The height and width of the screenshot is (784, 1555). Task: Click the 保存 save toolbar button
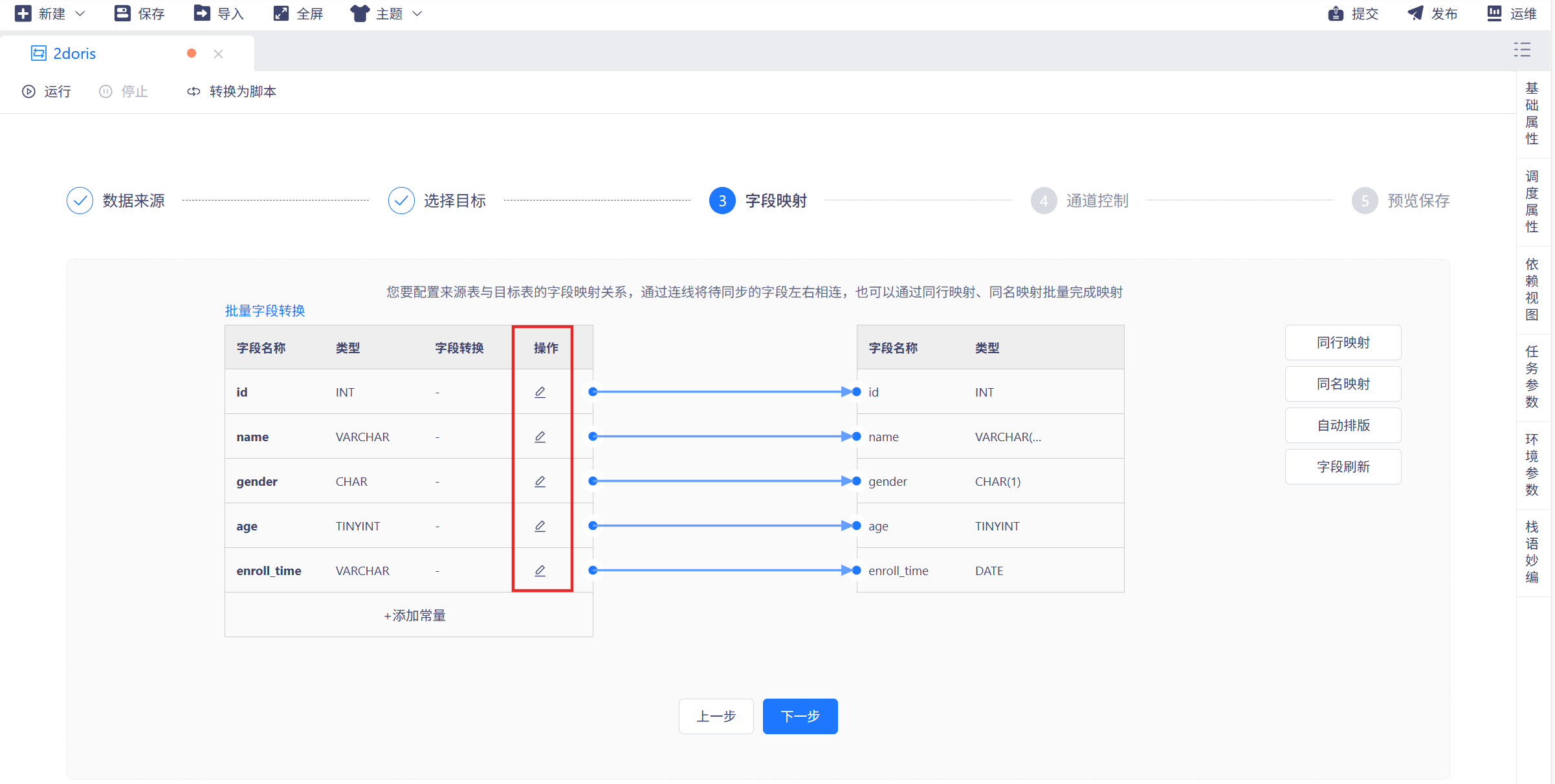point(140,14)
